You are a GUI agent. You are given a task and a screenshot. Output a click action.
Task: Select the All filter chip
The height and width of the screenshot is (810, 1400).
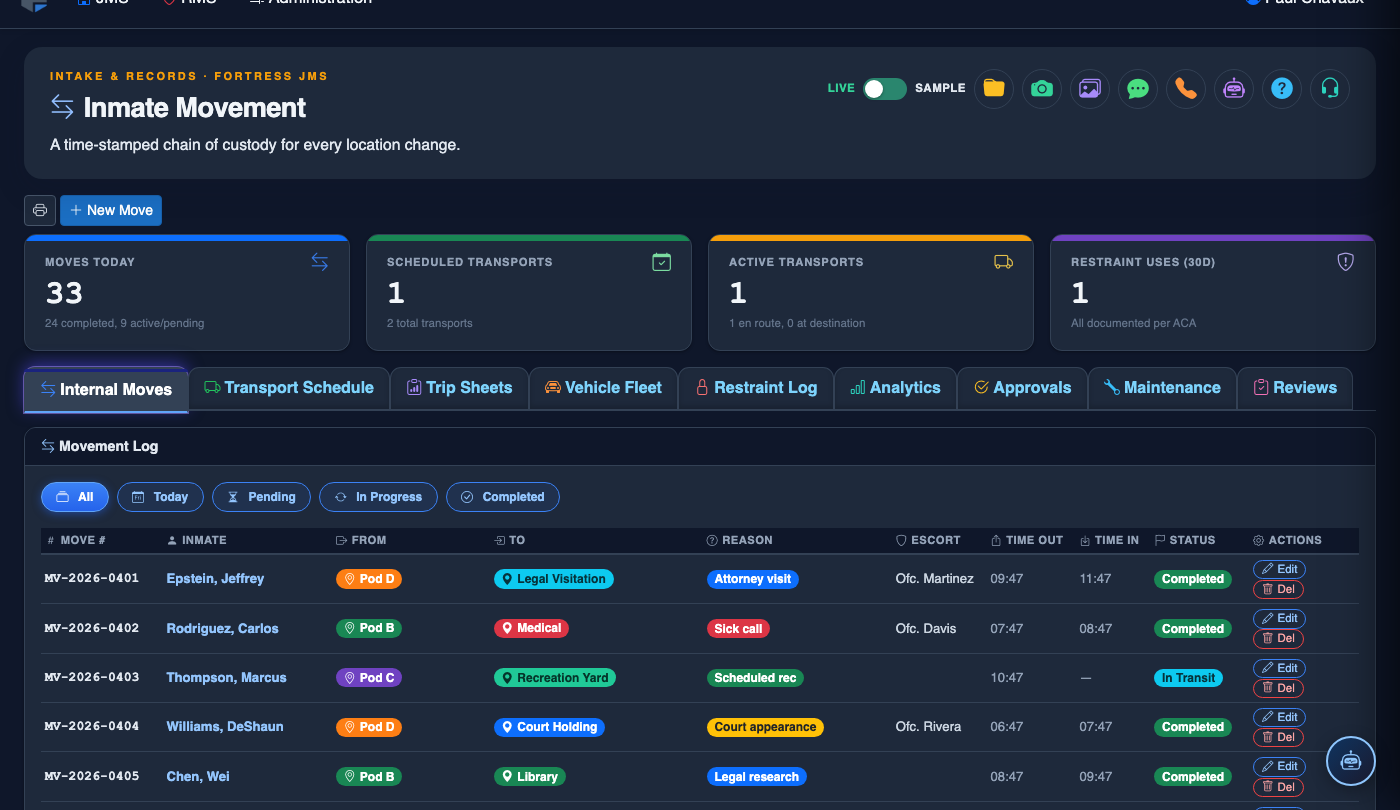click(75, 497)
